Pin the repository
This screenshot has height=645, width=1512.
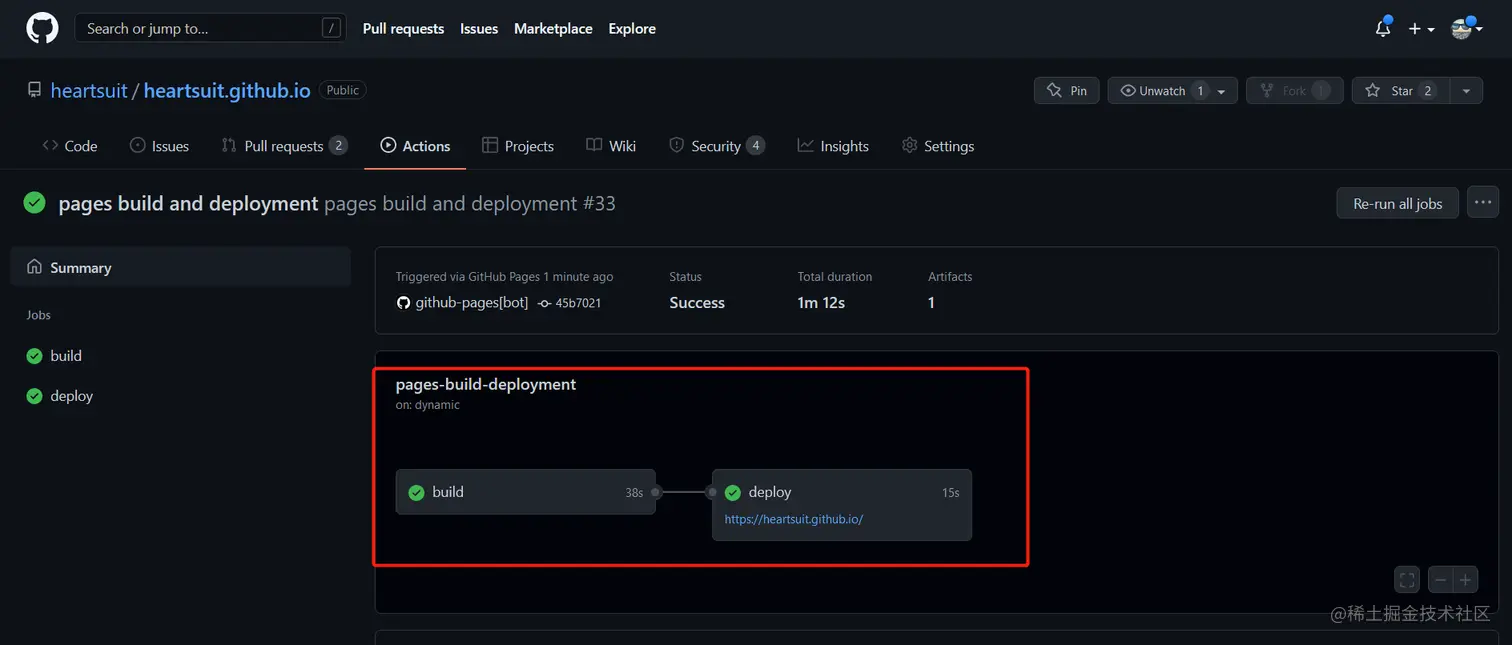[1067, 90]
